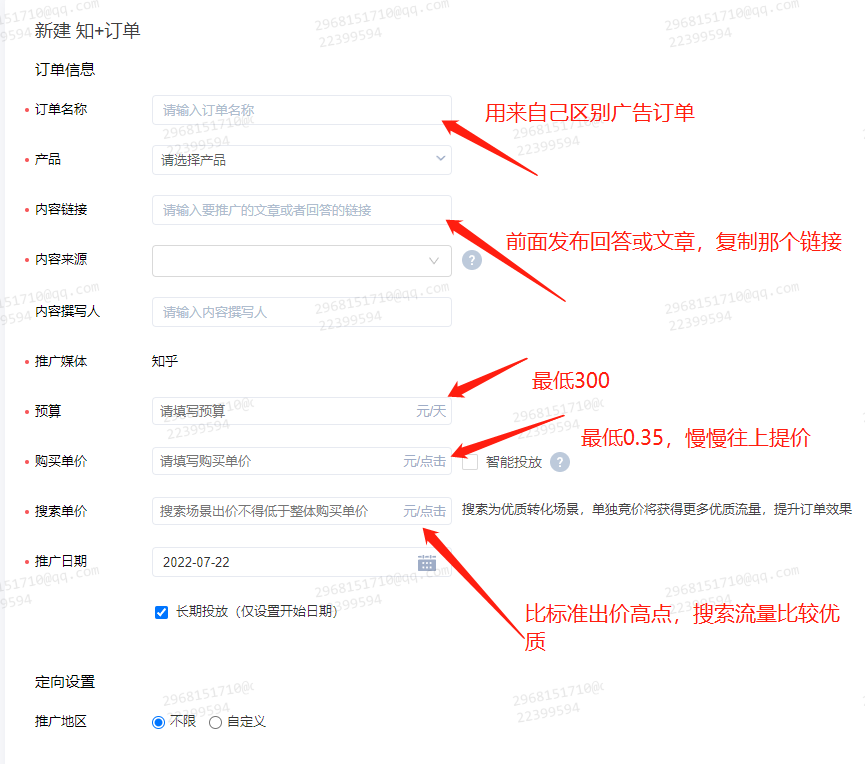This screenshot has height=764, width=865.
Task: Click the 内容链接 input field
Action: 302,210
